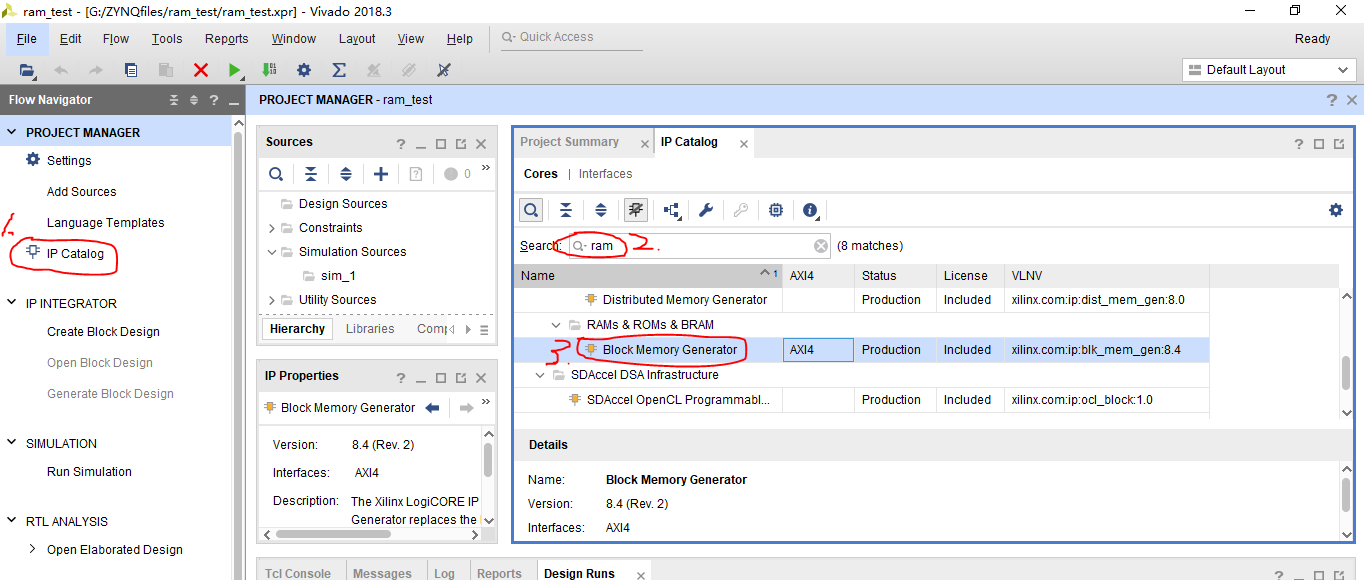Screen dimensions: 1364x580
Task: Collapse SIMULATION section chevron
Action: click(12, 443)
